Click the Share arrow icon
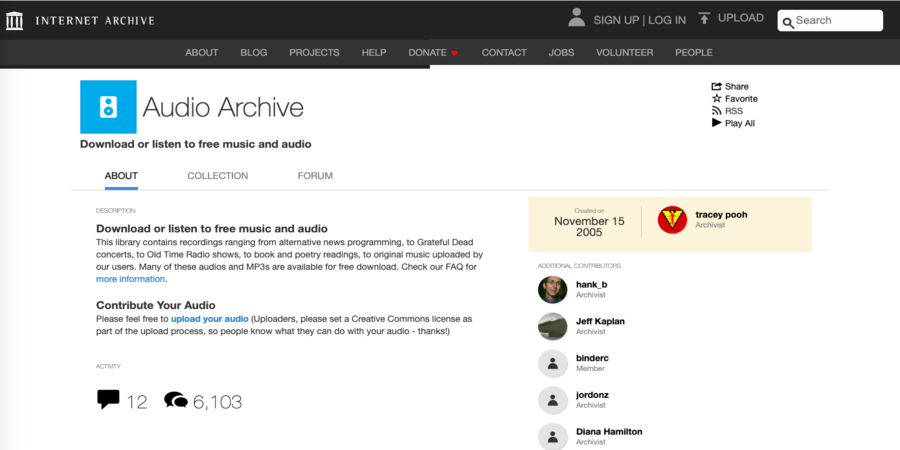The height and width of the screenshot is (450, 900). [716, 86]
